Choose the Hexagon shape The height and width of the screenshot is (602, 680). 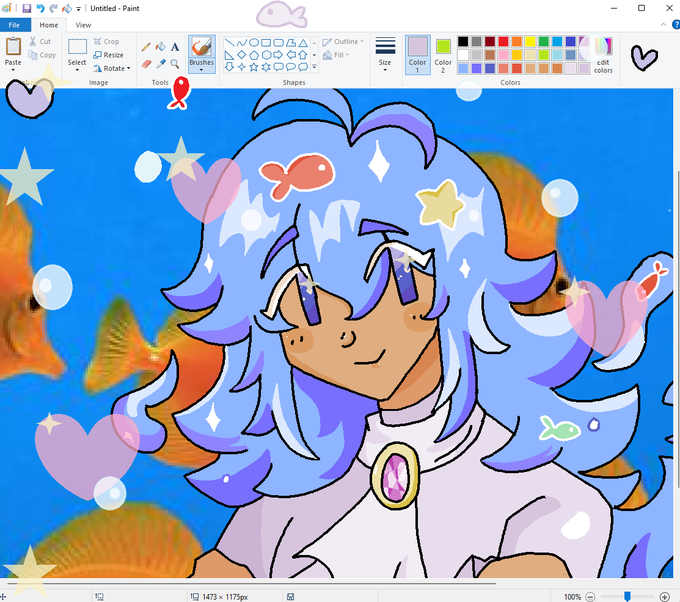pyautogui.click(x=266, y=55)
